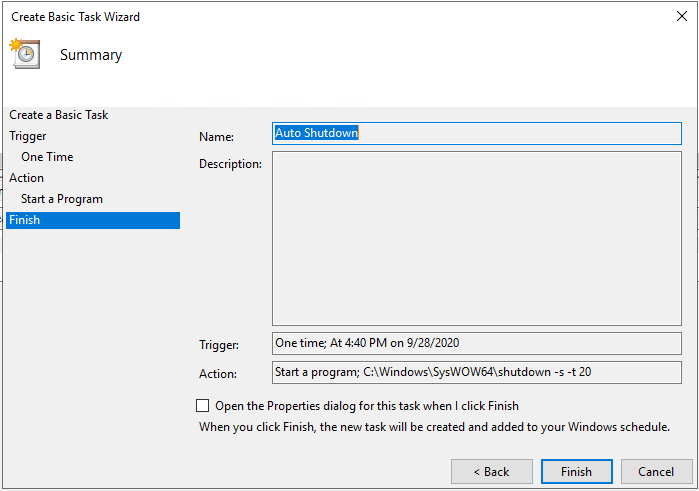The image size is (699, 491).
Task: Select the Trigger step in sidebar
Action: coord(28,136)
